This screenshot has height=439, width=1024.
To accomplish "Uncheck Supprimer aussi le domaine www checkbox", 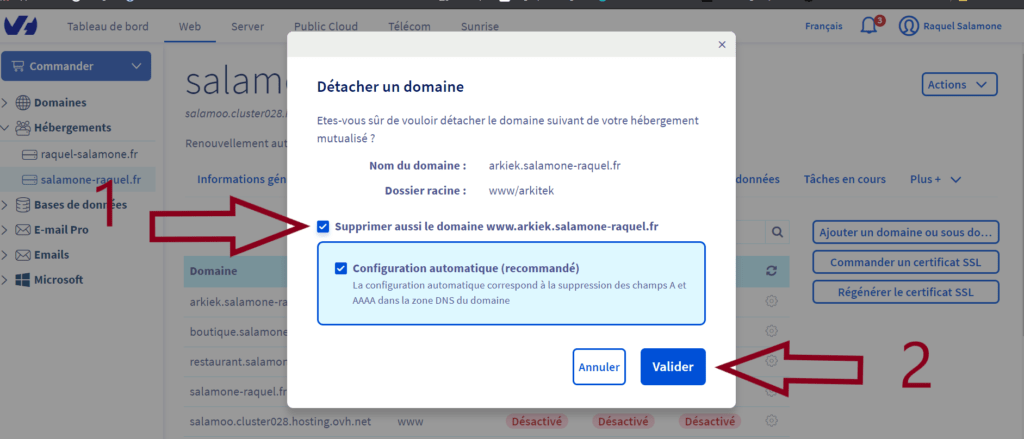I will pyautogui.click(x=323, y=227).
